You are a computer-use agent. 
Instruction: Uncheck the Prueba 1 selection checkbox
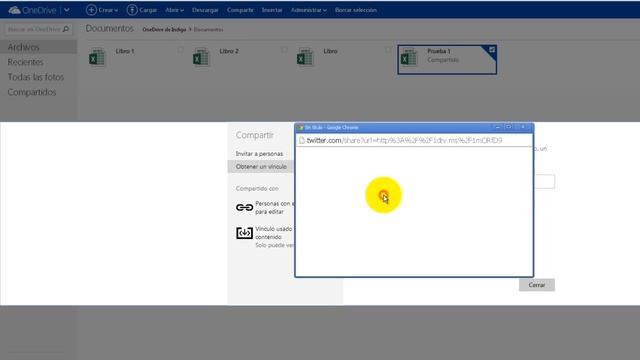tap(492, 50)
